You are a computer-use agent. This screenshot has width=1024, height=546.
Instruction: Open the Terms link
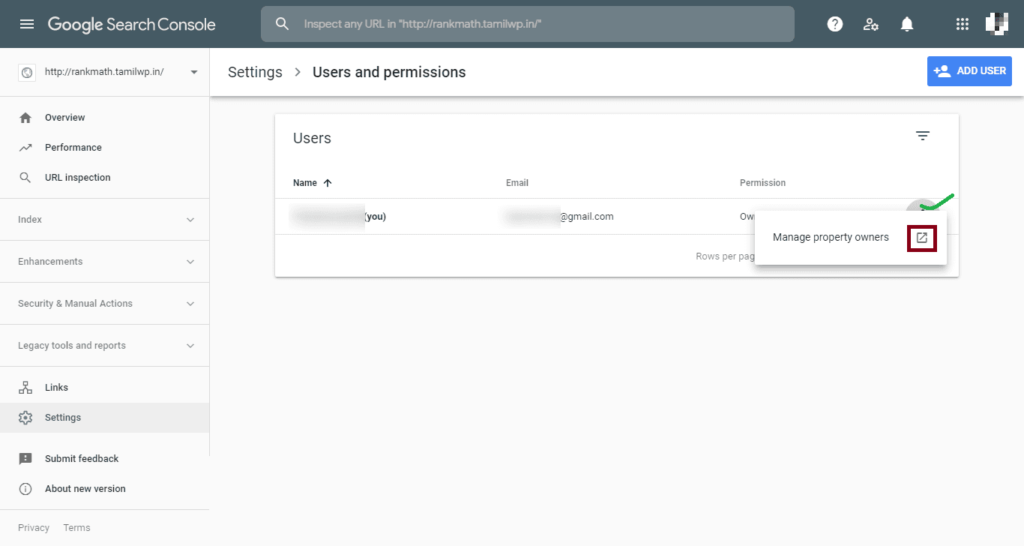[76, 528]
